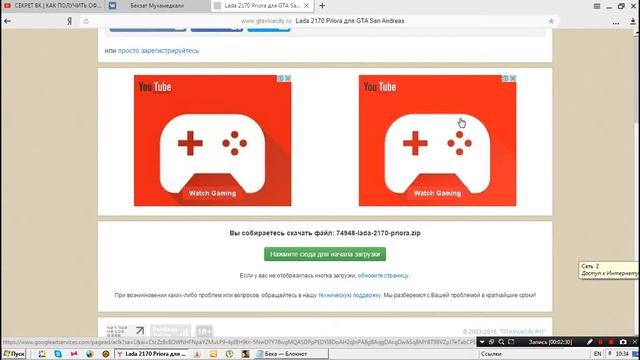The height and width of the screenshot is (360, 640).
Task: Click the 18+ badge in the footer
Action: (204, 331)
